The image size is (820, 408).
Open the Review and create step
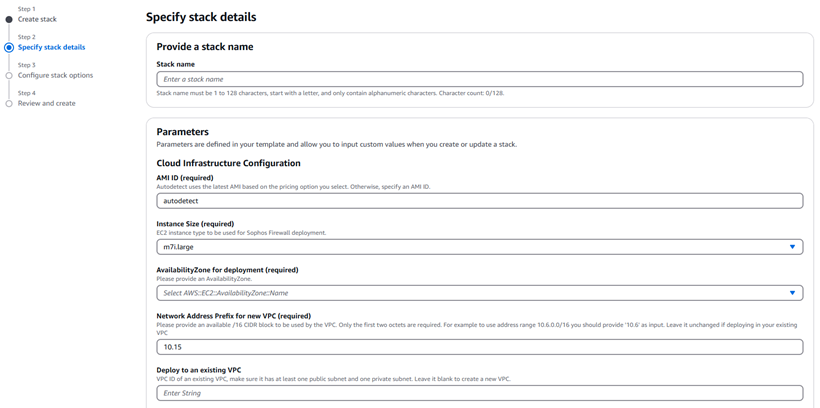coord(46,103)
